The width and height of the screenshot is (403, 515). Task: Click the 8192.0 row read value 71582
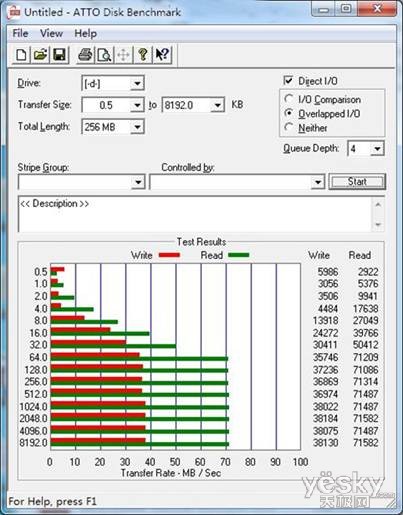pos(366,443)
